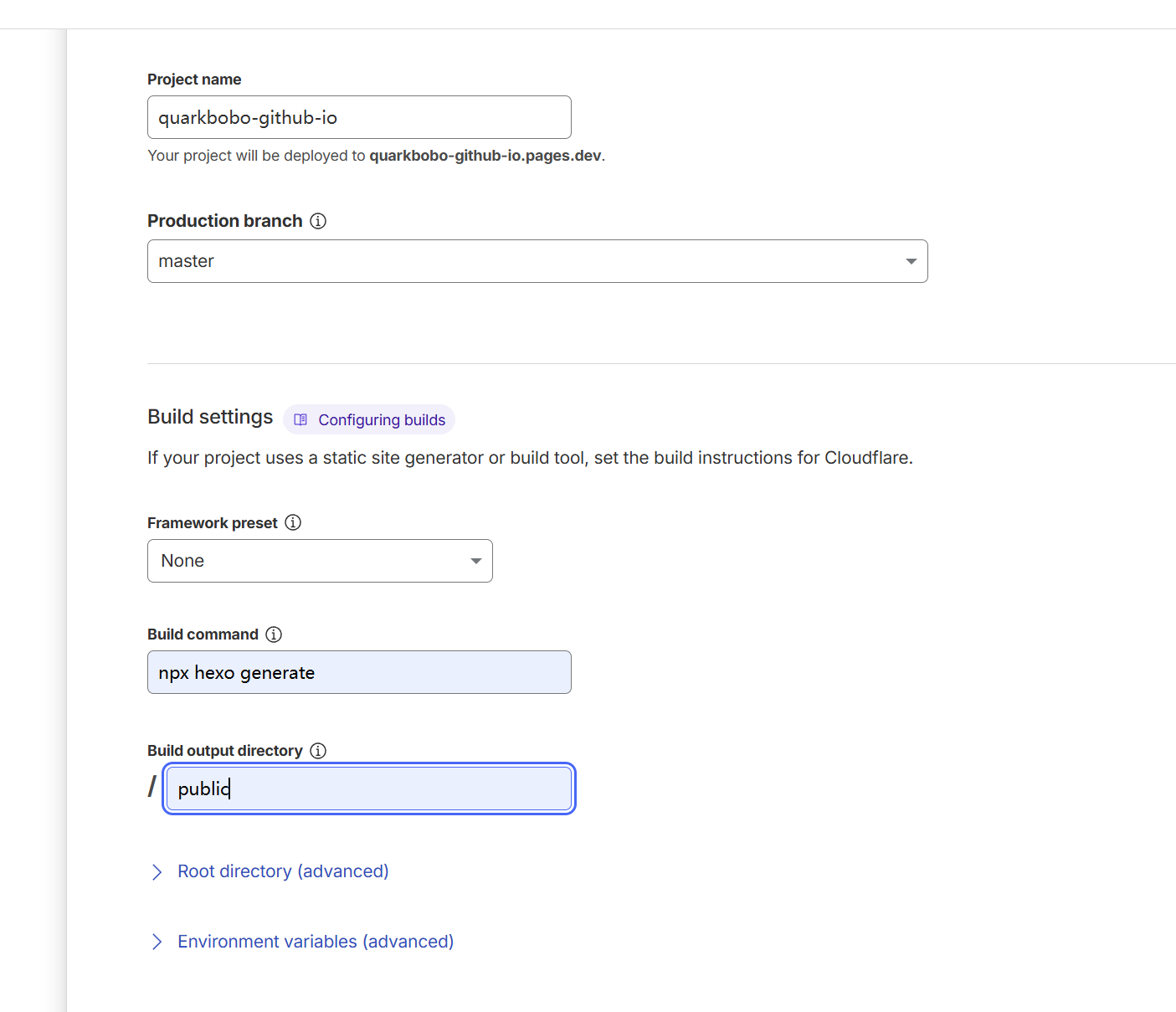
Task: Click the Framework preset label
Action: point(213,523)
